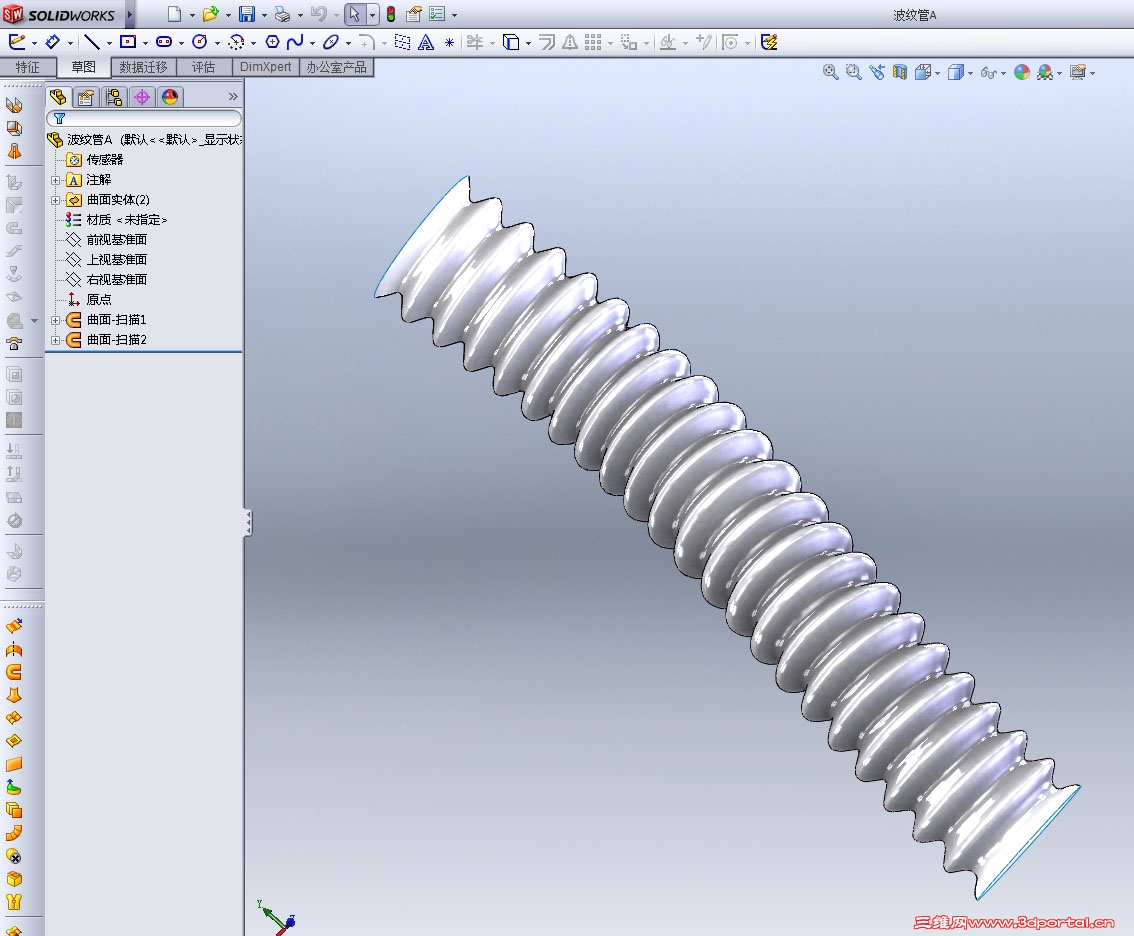The height and width of the screenshot is (936, 1134).
Task: Click the Previous View icon
Action: pos(877,72)
